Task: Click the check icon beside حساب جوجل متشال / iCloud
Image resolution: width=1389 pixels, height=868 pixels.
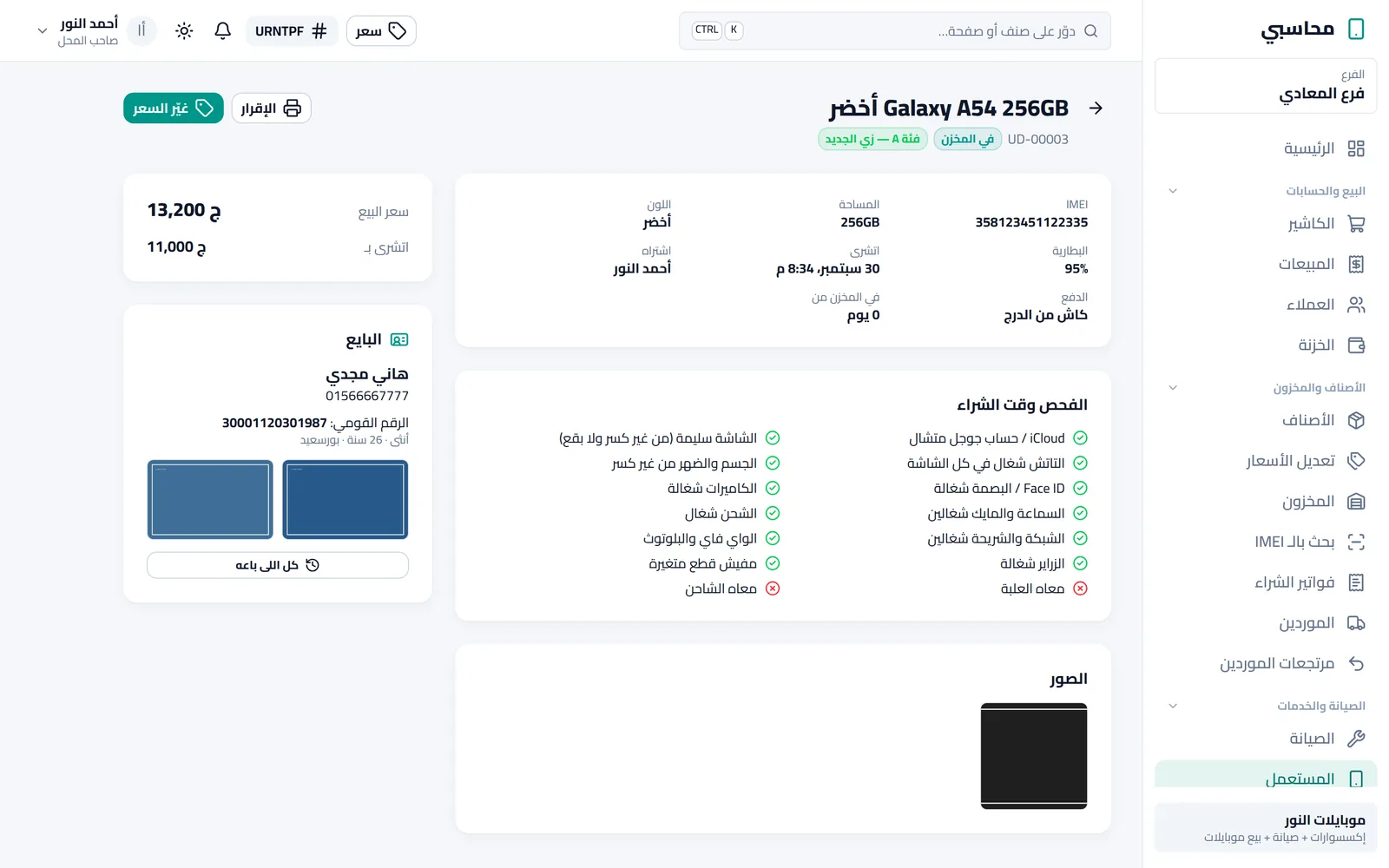Action: click(1080, 438)
